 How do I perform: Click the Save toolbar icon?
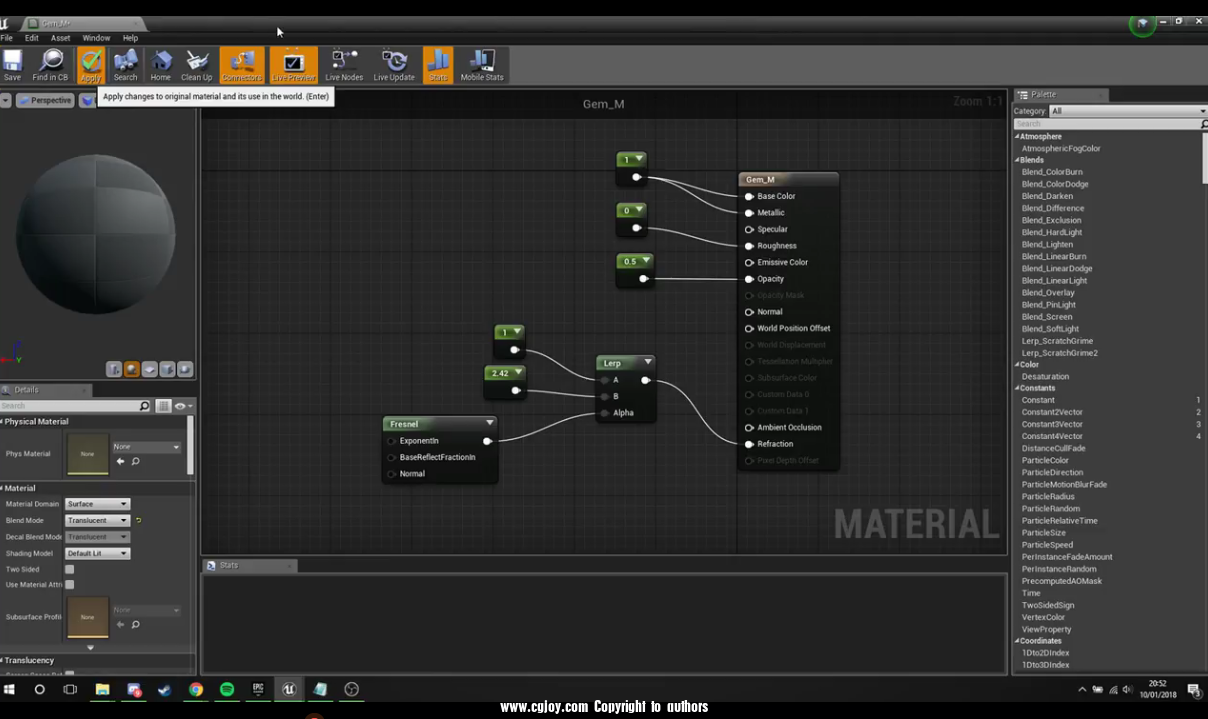coord(12,64)
